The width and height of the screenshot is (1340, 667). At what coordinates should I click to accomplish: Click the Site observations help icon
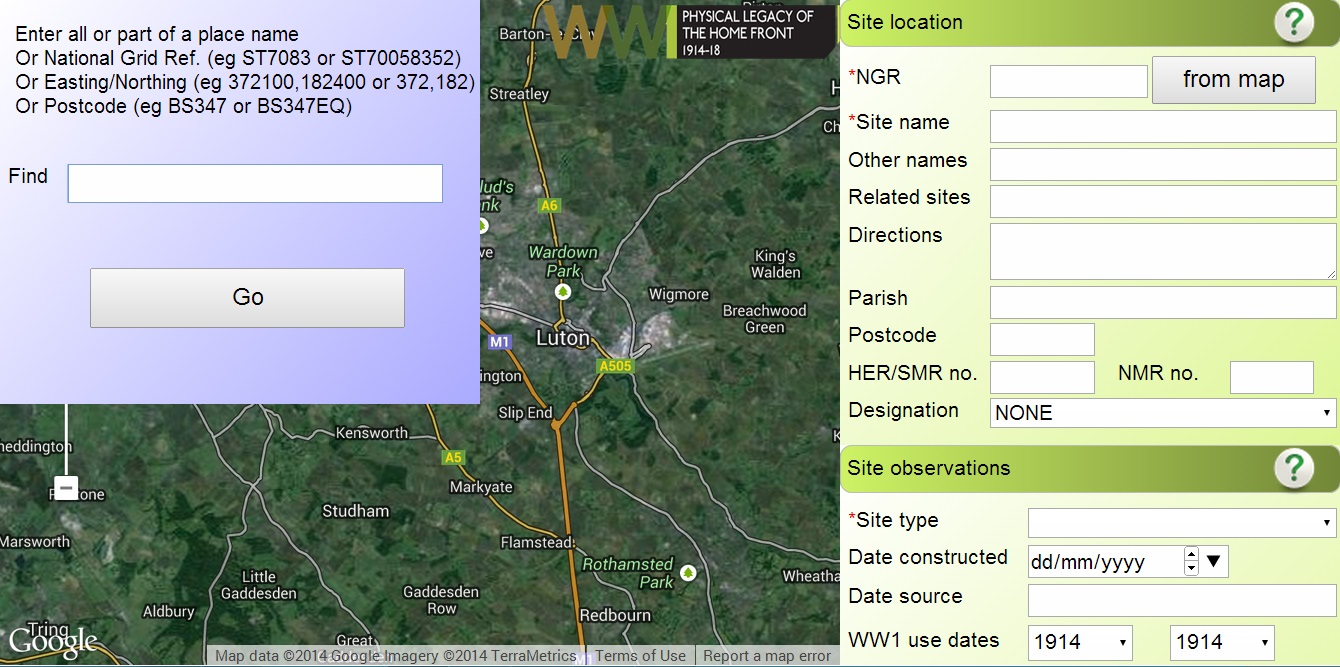point(1293,467)
